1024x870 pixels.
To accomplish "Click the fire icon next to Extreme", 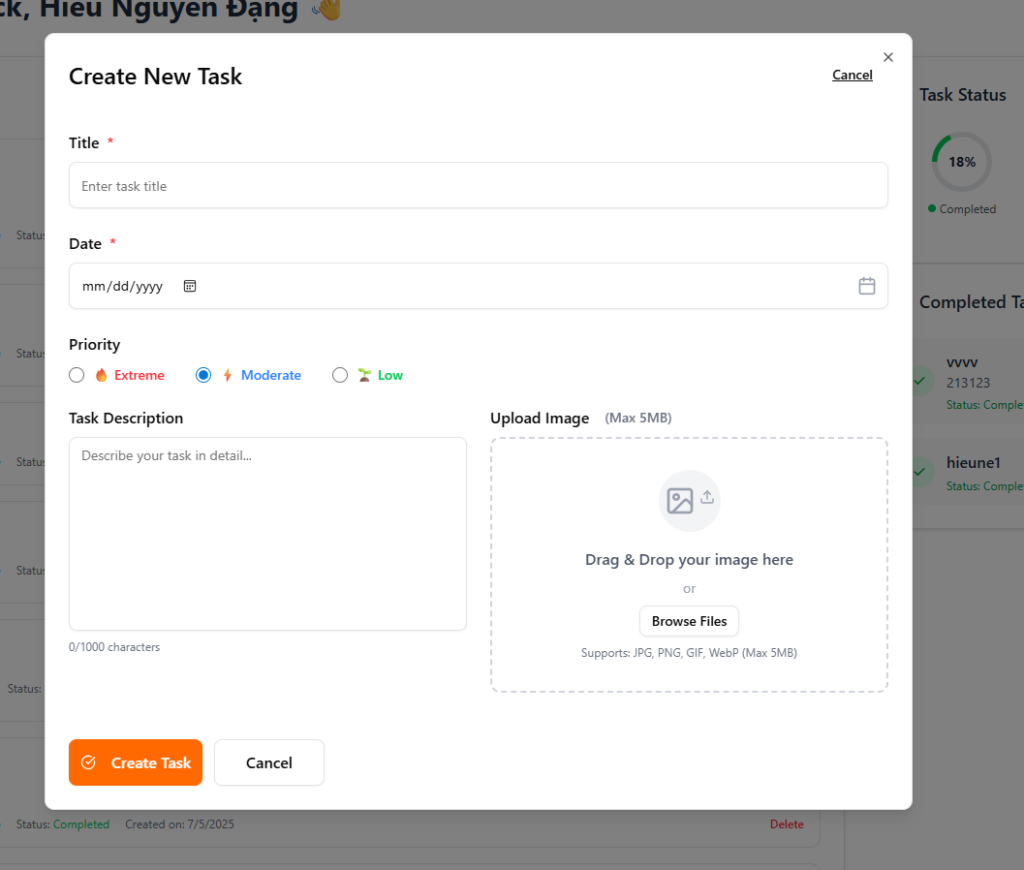I will coord(101,375).
